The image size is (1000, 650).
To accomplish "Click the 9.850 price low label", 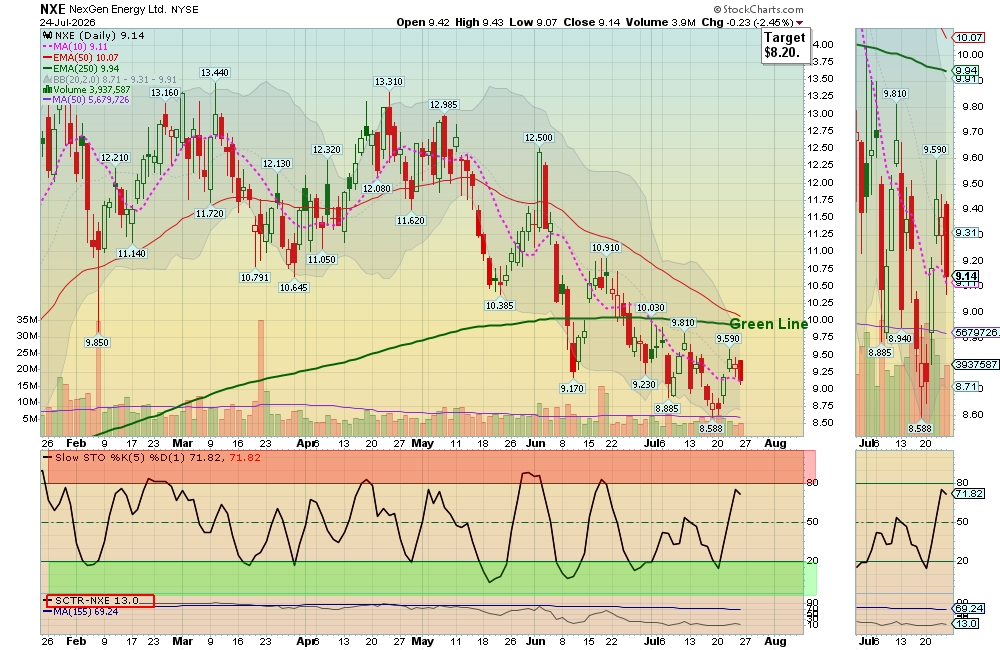I will point(97,343).
